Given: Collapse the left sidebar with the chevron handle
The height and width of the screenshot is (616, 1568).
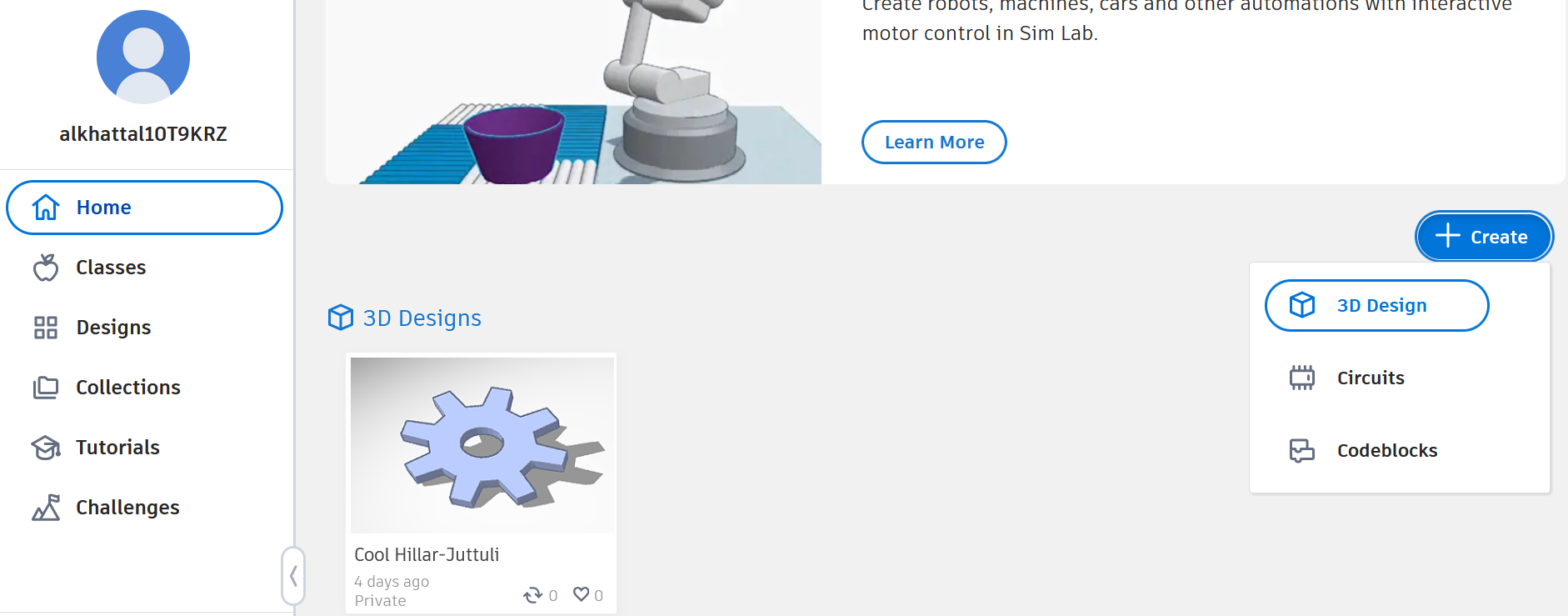Looking at the screenshot, I should pos(293,575).
